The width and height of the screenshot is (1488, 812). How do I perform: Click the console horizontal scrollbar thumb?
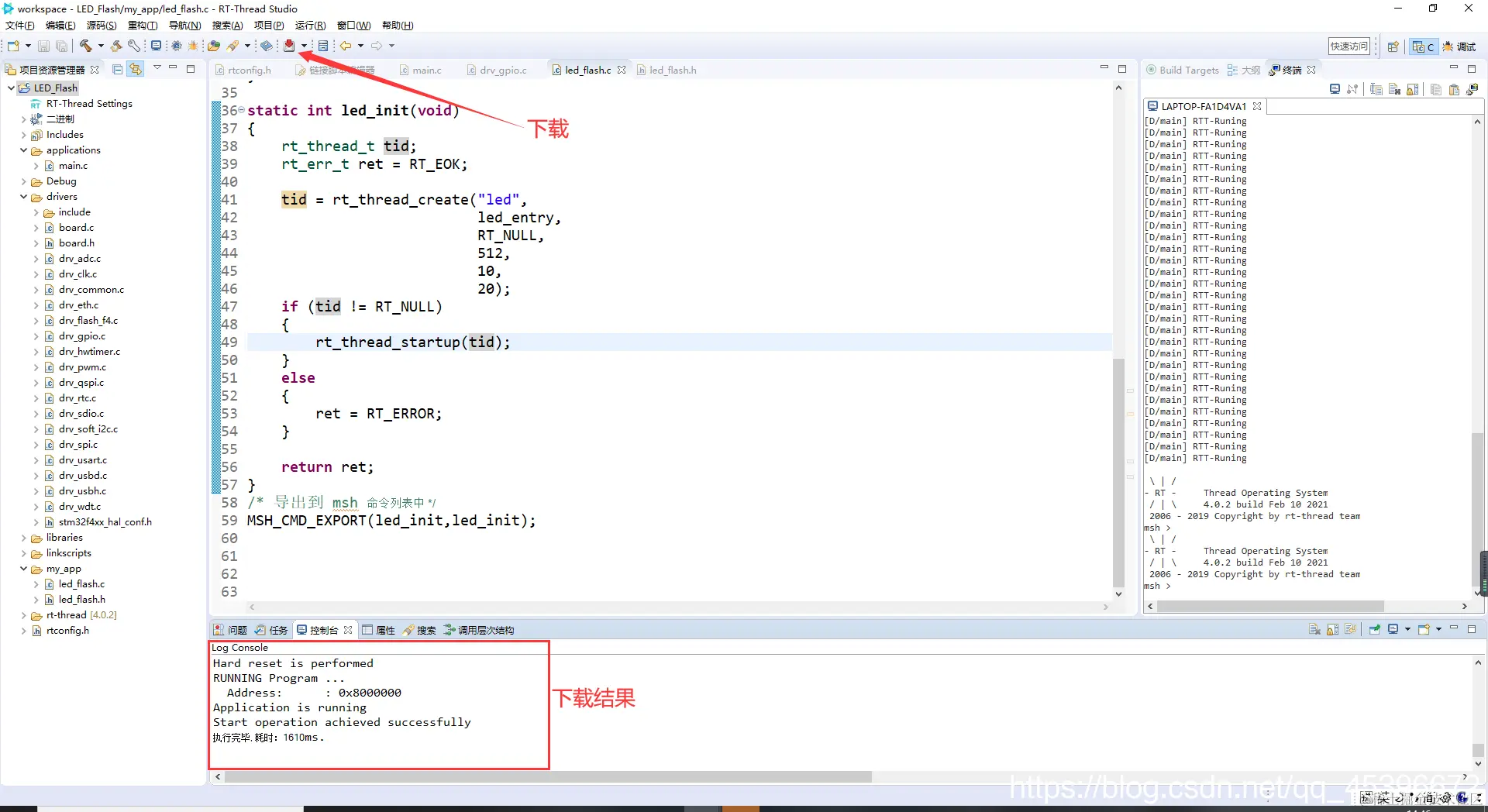pyautogui.click(x=548, y=776)
